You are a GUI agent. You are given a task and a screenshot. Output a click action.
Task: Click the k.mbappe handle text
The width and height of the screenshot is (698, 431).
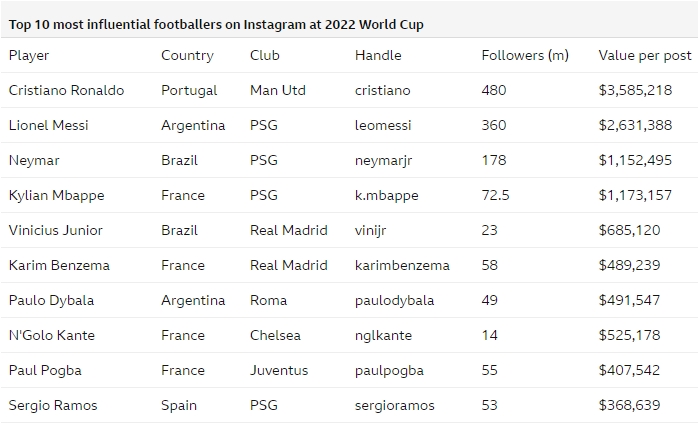(x=387, y=195)
